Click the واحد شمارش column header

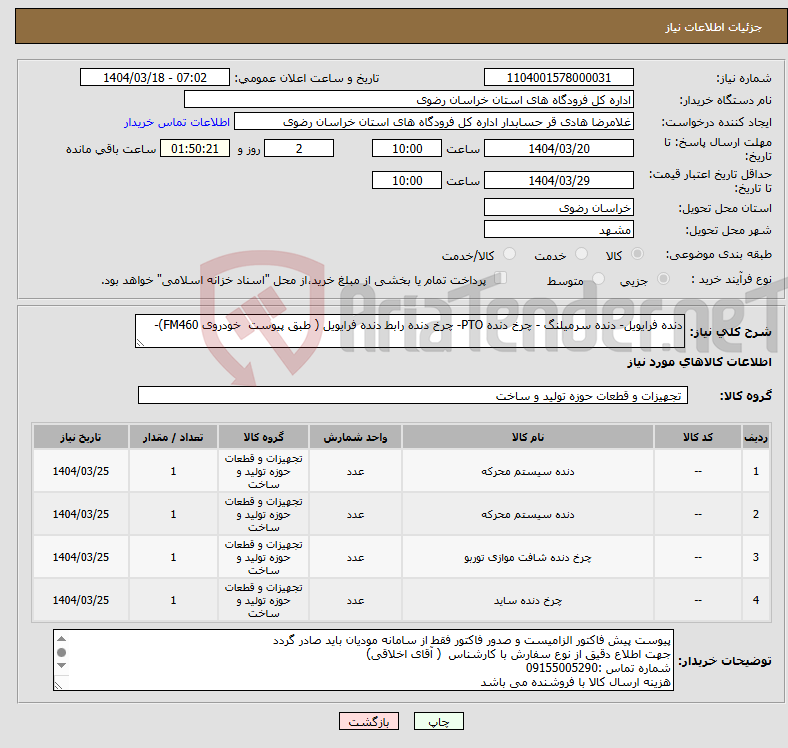[355, 437]
